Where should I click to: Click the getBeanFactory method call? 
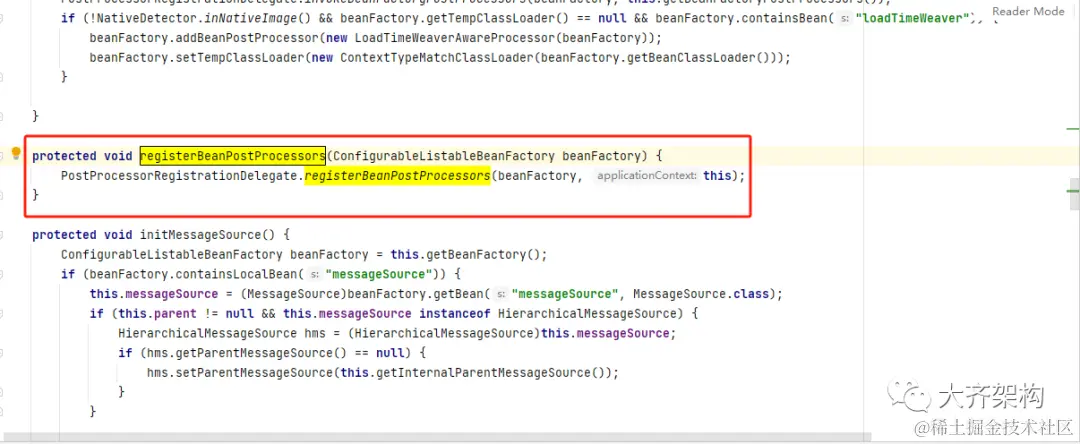coord(472,255)
